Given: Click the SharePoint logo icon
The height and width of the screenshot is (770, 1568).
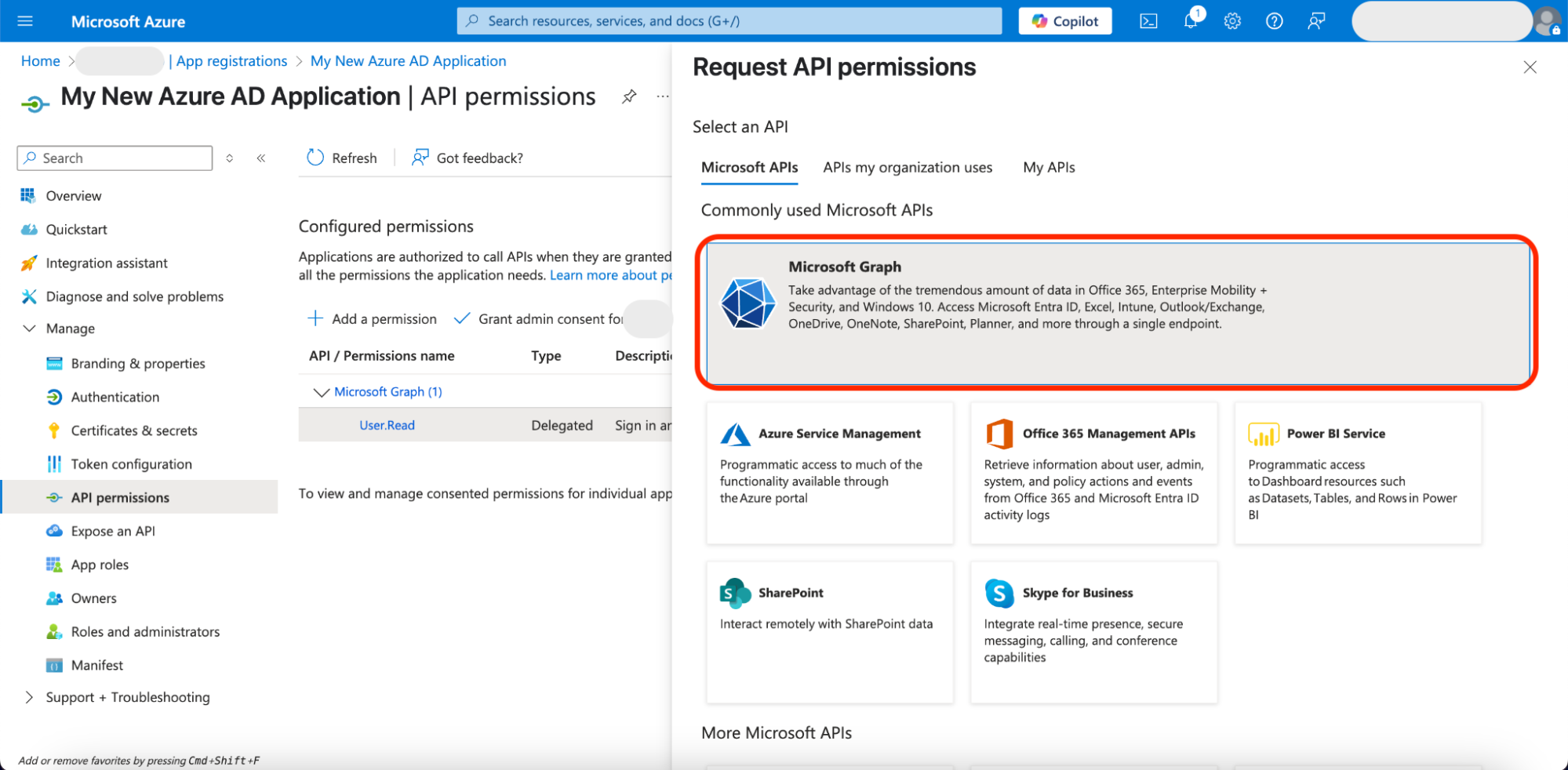Looking at the screenshot, I should 735,593.
